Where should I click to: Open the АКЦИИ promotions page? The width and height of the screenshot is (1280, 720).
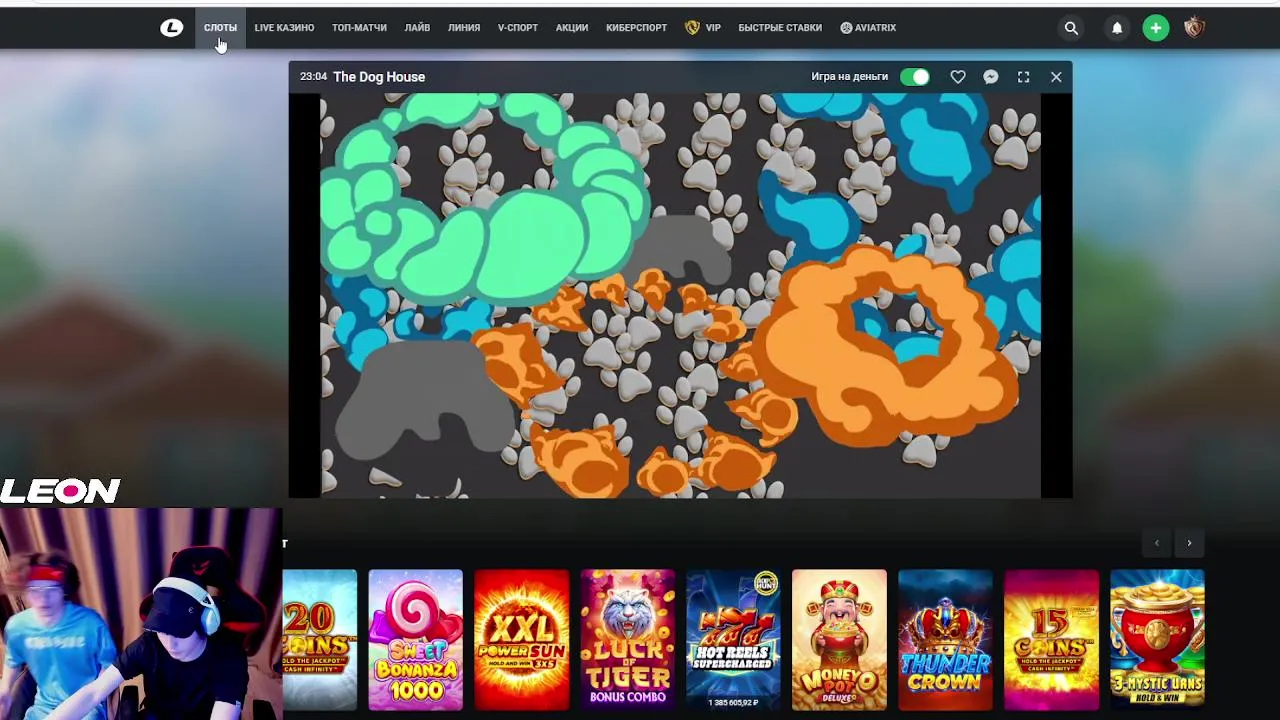[x=572, y=28]
